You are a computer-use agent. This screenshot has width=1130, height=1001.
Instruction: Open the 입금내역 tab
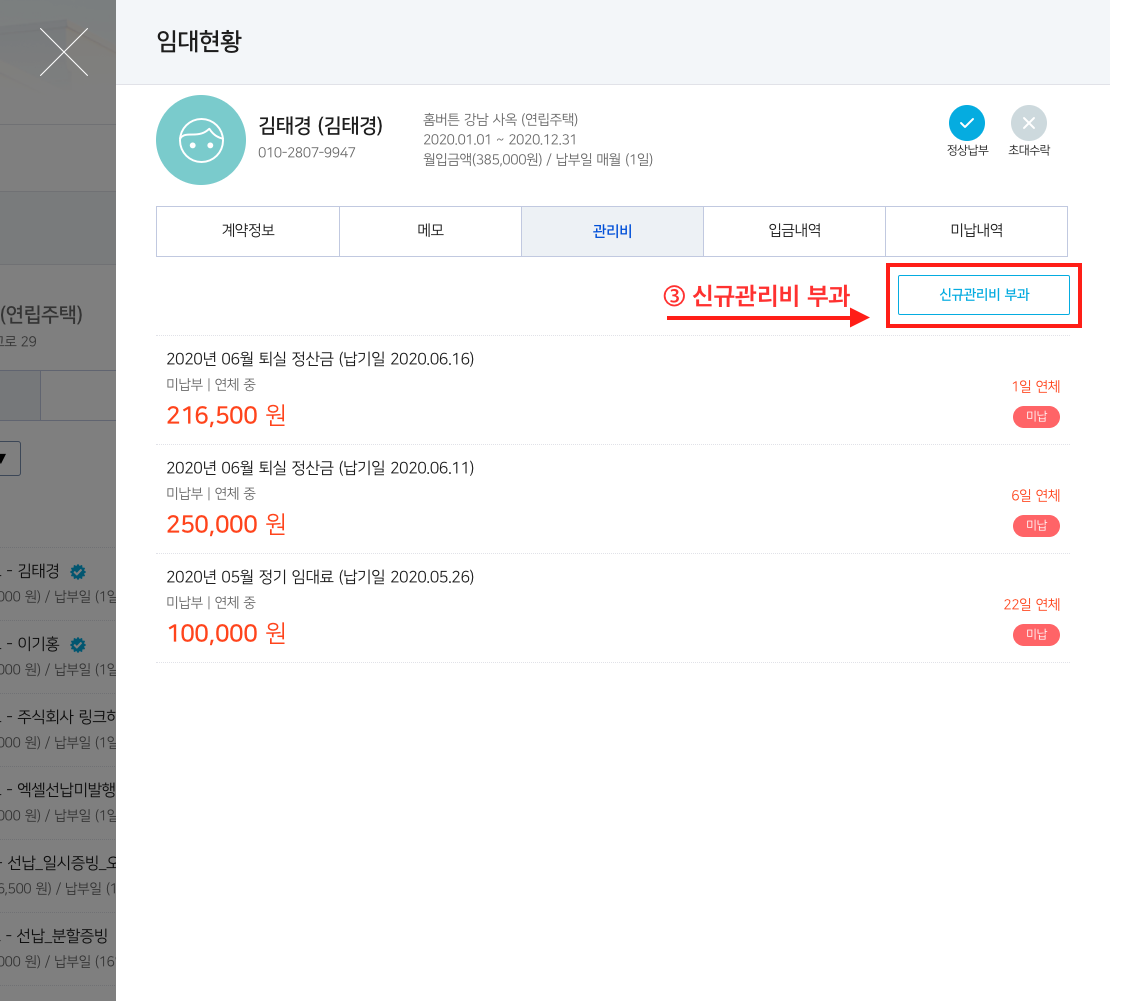pyautogui.click(x=794, y=231)
